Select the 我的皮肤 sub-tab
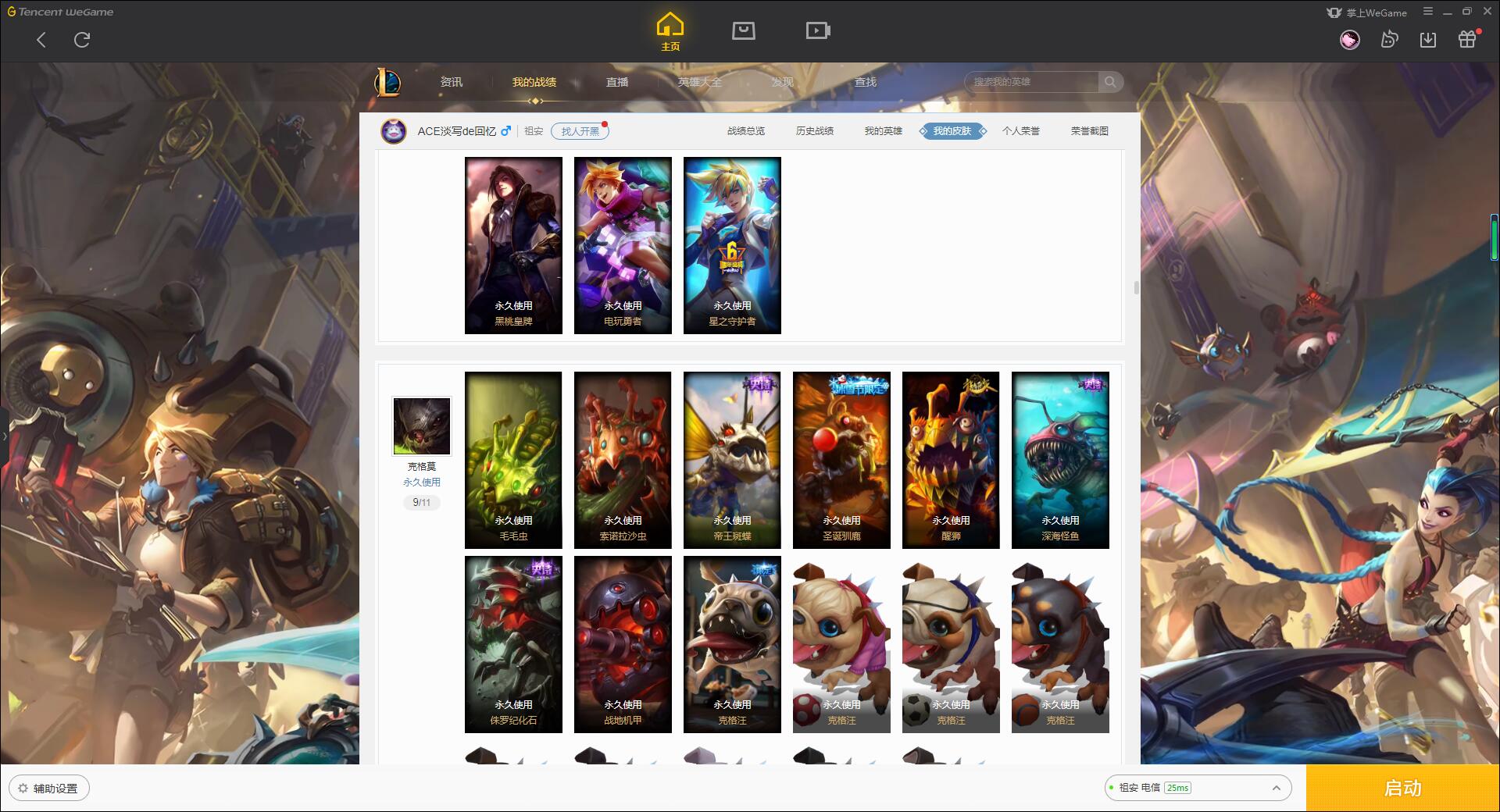The width and height of the screenshot is (1500, 812). 952,131
